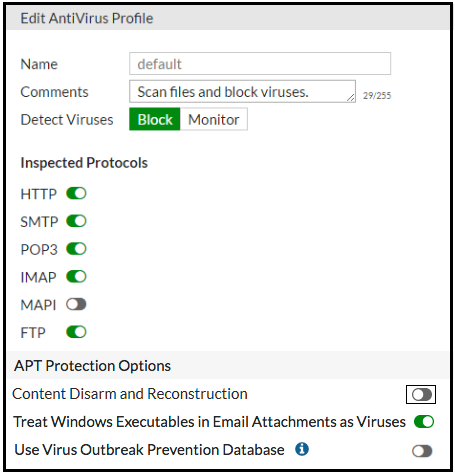
Task: Enable Use Virus Outbreak Prevention Database
Action: (x=422, y=451)
